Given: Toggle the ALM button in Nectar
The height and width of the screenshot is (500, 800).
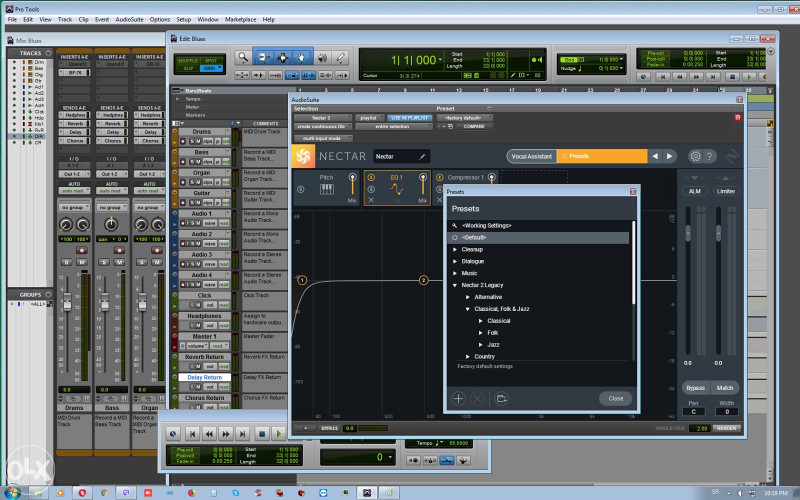Looking at the screenshot, I should tap(695, 191).
